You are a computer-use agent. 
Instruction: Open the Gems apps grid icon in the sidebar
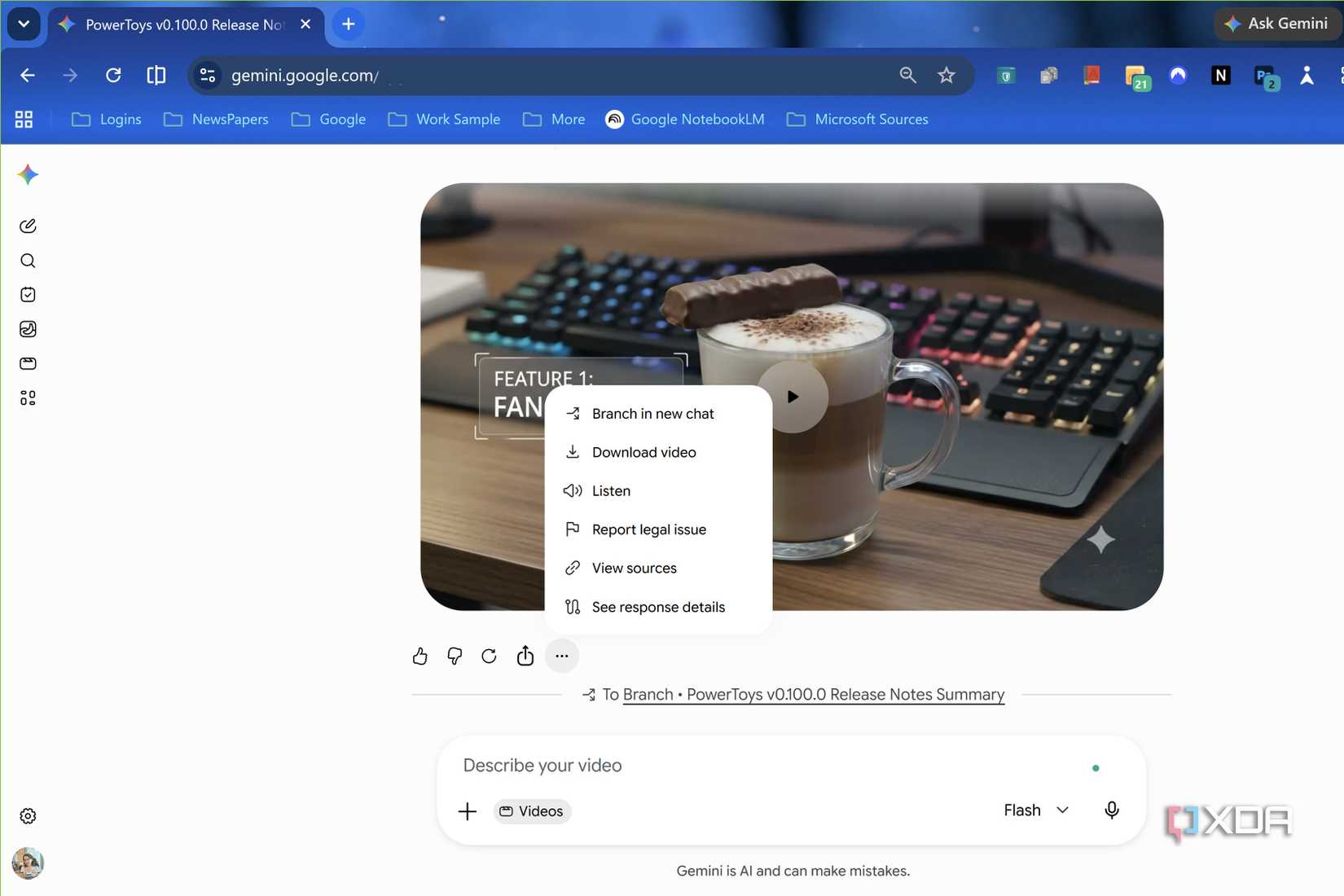pyautogui.click(x=28, y=397)
